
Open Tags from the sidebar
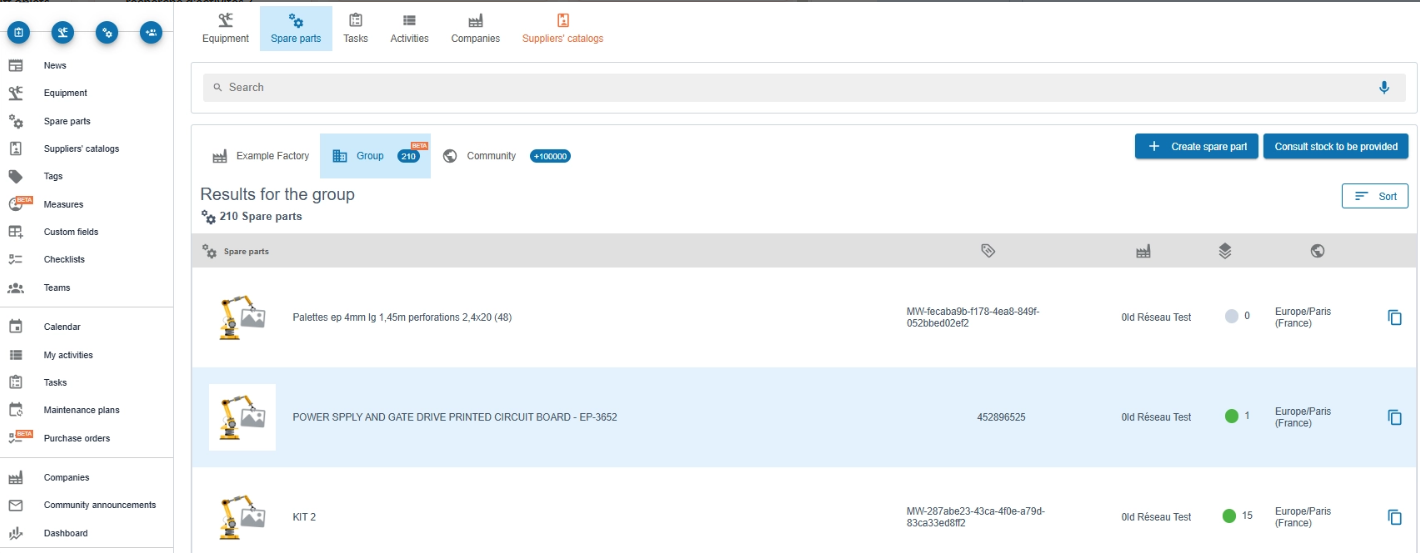click(x=53, y=176)
